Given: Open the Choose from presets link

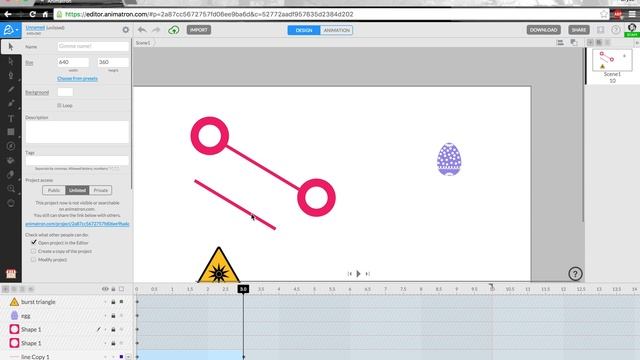Looking at the screenshot, I should (x=78, y=78).
